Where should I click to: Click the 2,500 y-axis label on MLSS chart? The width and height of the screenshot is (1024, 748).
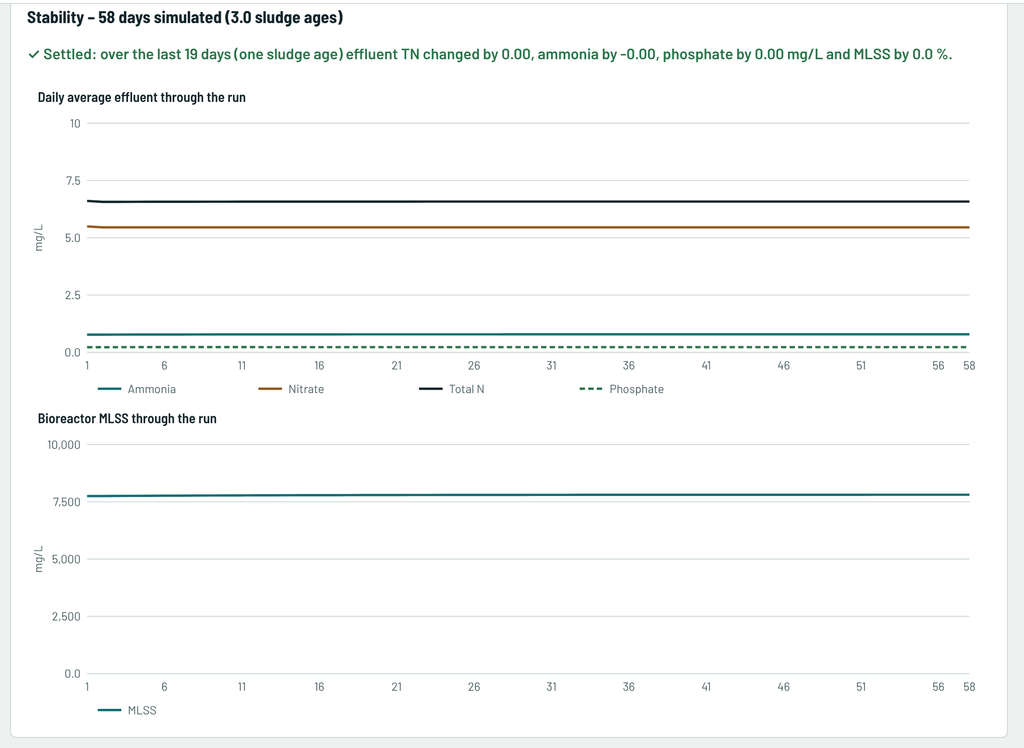(66, 617)
